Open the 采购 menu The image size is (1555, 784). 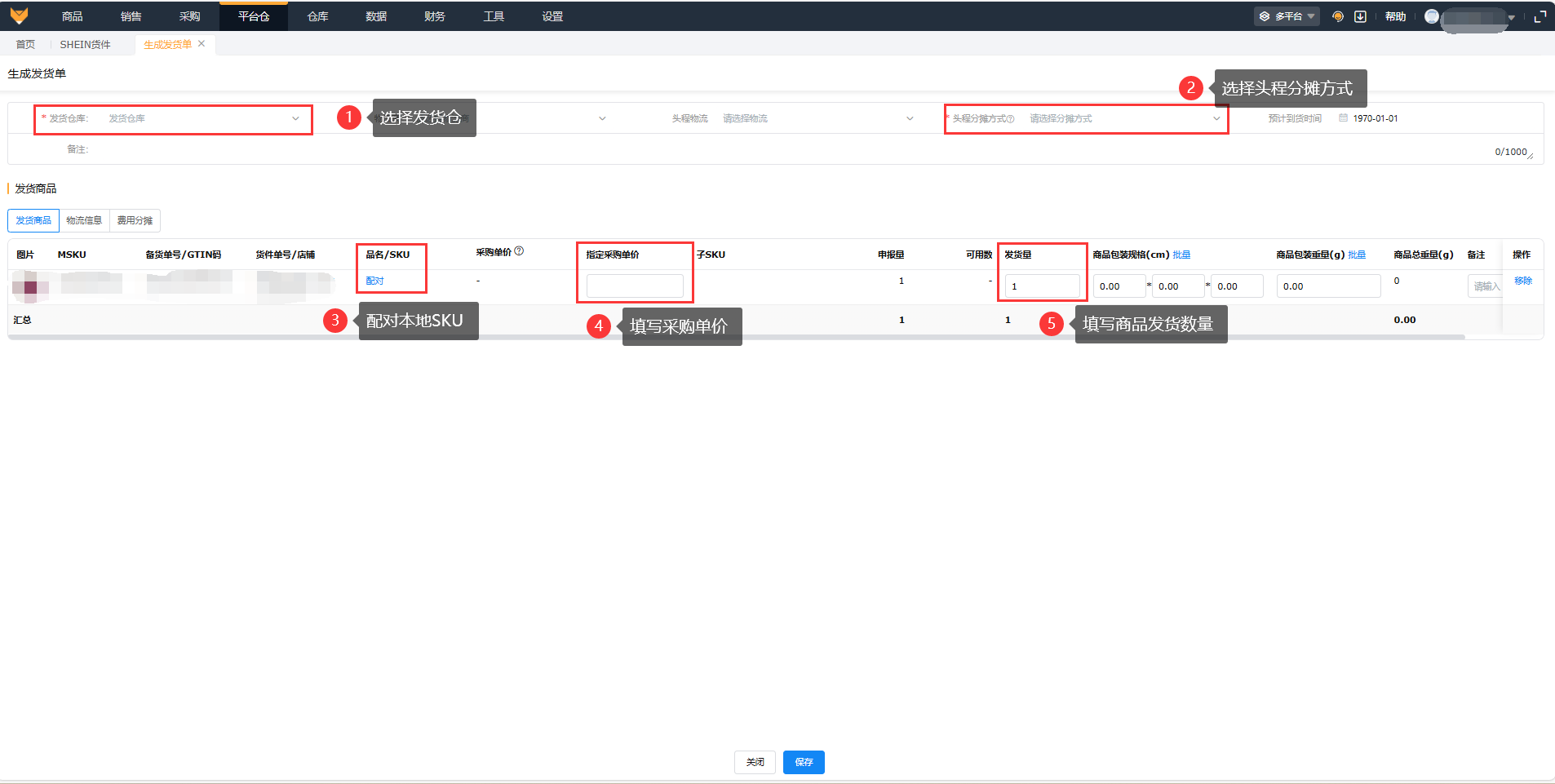(190, 16)
